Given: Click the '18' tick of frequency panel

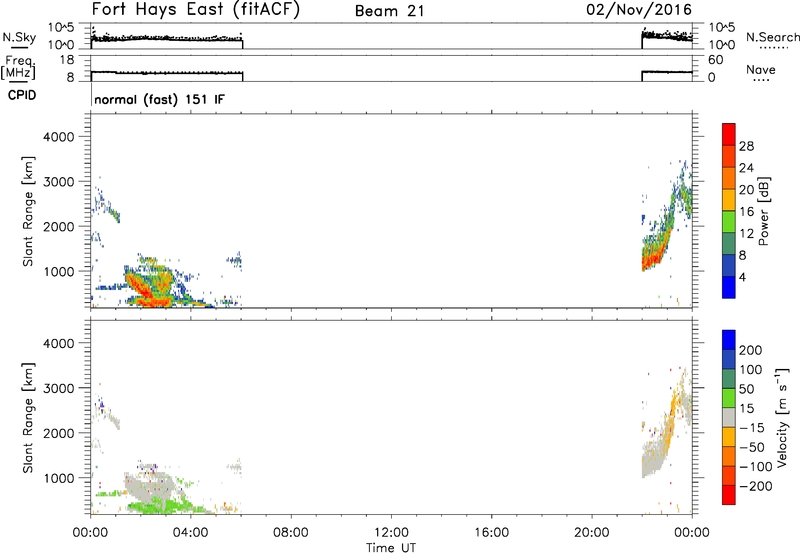Looking at the screenshot, I should pyautogui.click(x=67, y=60).
